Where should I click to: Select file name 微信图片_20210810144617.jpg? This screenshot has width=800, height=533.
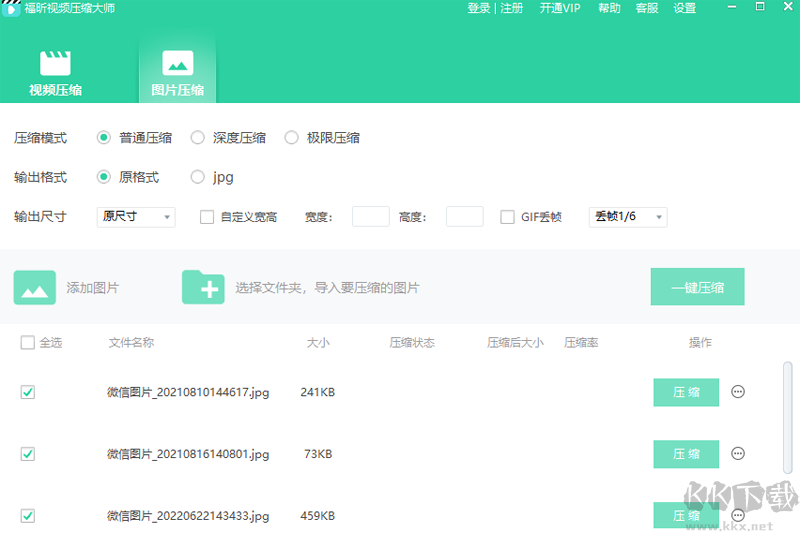(188, 392)
